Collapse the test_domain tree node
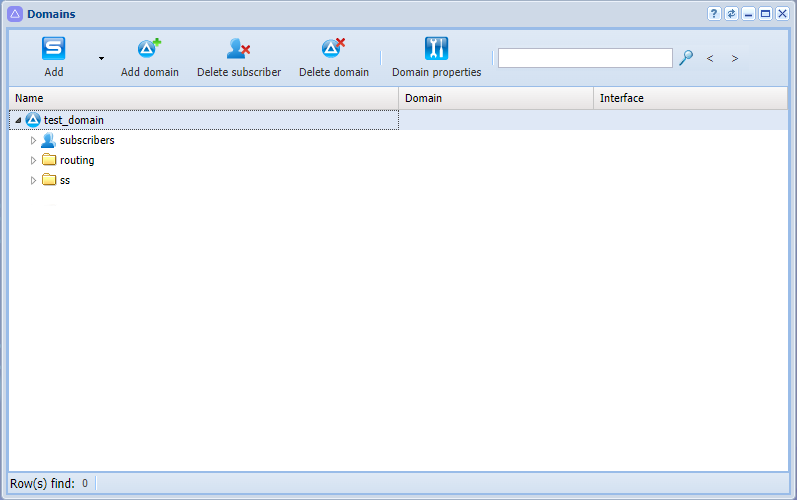The width and height of the screenshot is (797, 500). click(18, 120)
